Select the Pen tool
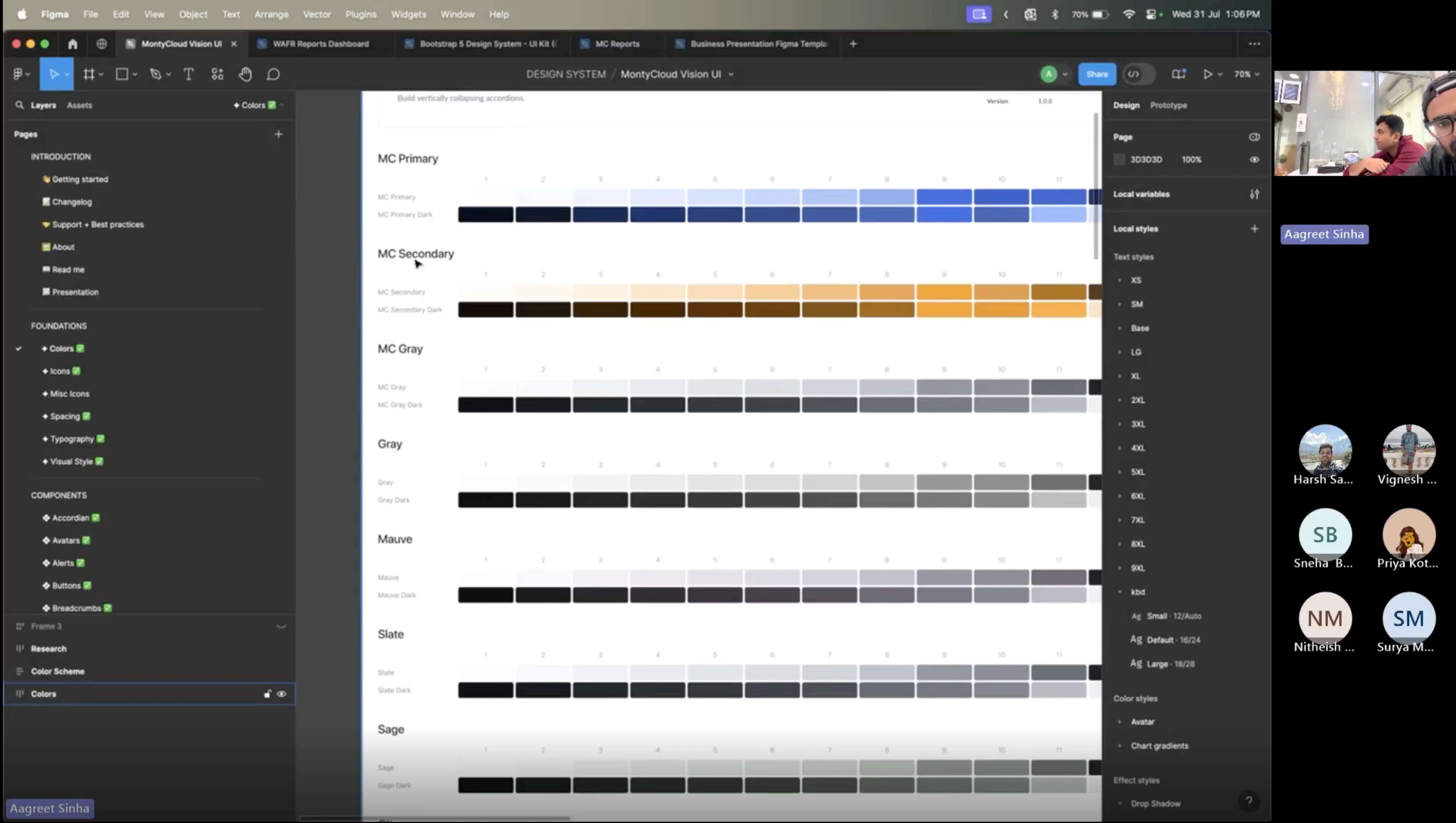The image size is (1456, 823). click(155, 74)
